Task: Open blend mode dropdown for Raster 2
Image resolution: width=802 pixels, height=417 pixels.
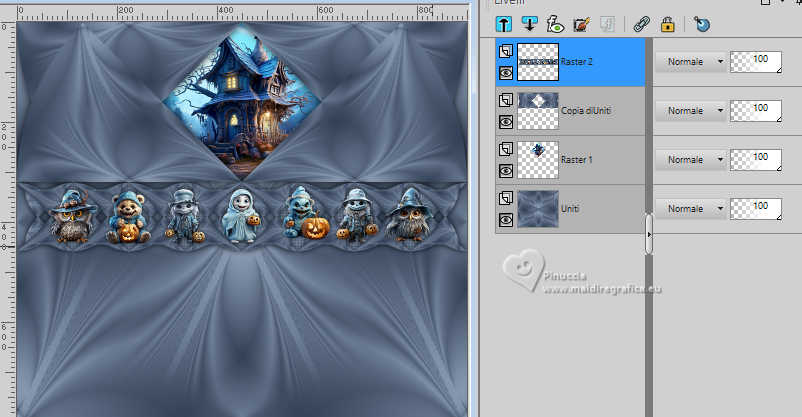Action: (691, 61)
